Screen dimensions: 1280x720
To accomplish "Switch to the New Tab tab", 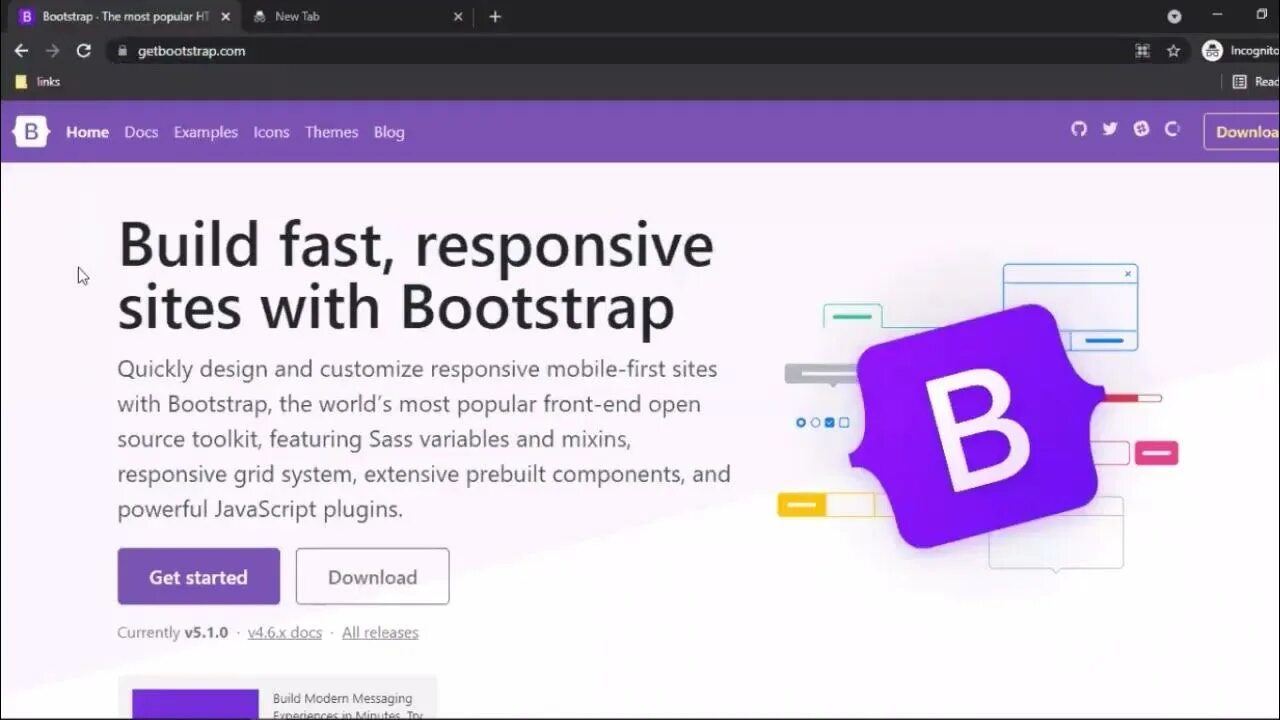I will pos(357,17).
